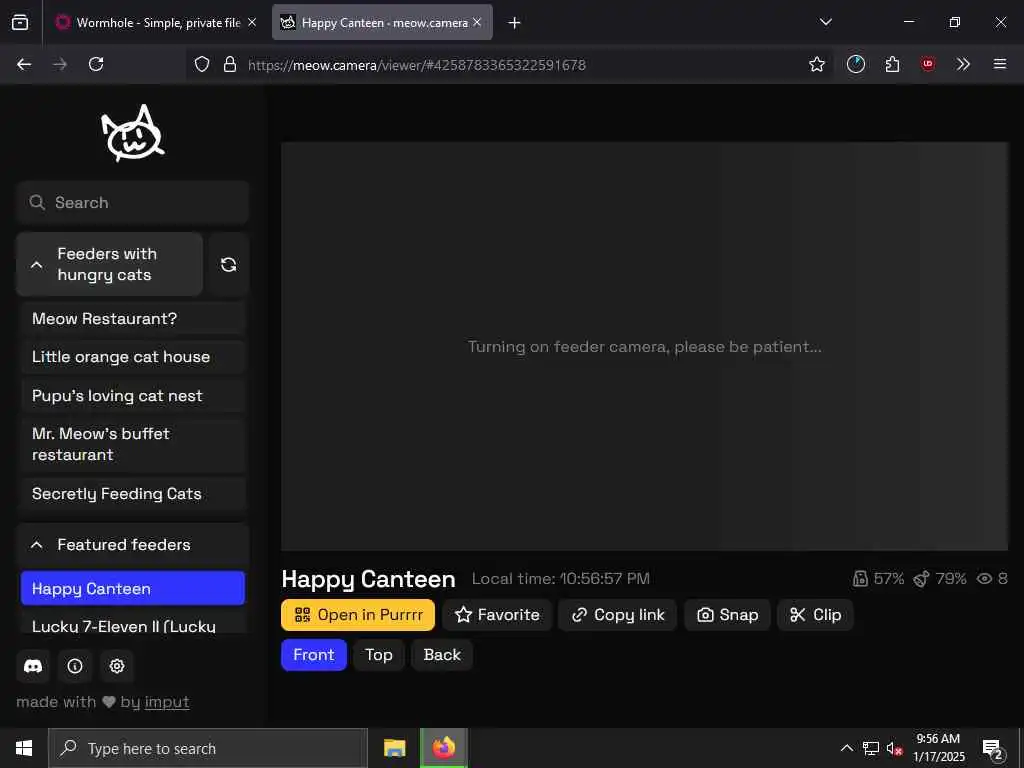Viewport: 1024px width, 768px height.
Task: Click the feeder Search field
Action: pos(133,202)
